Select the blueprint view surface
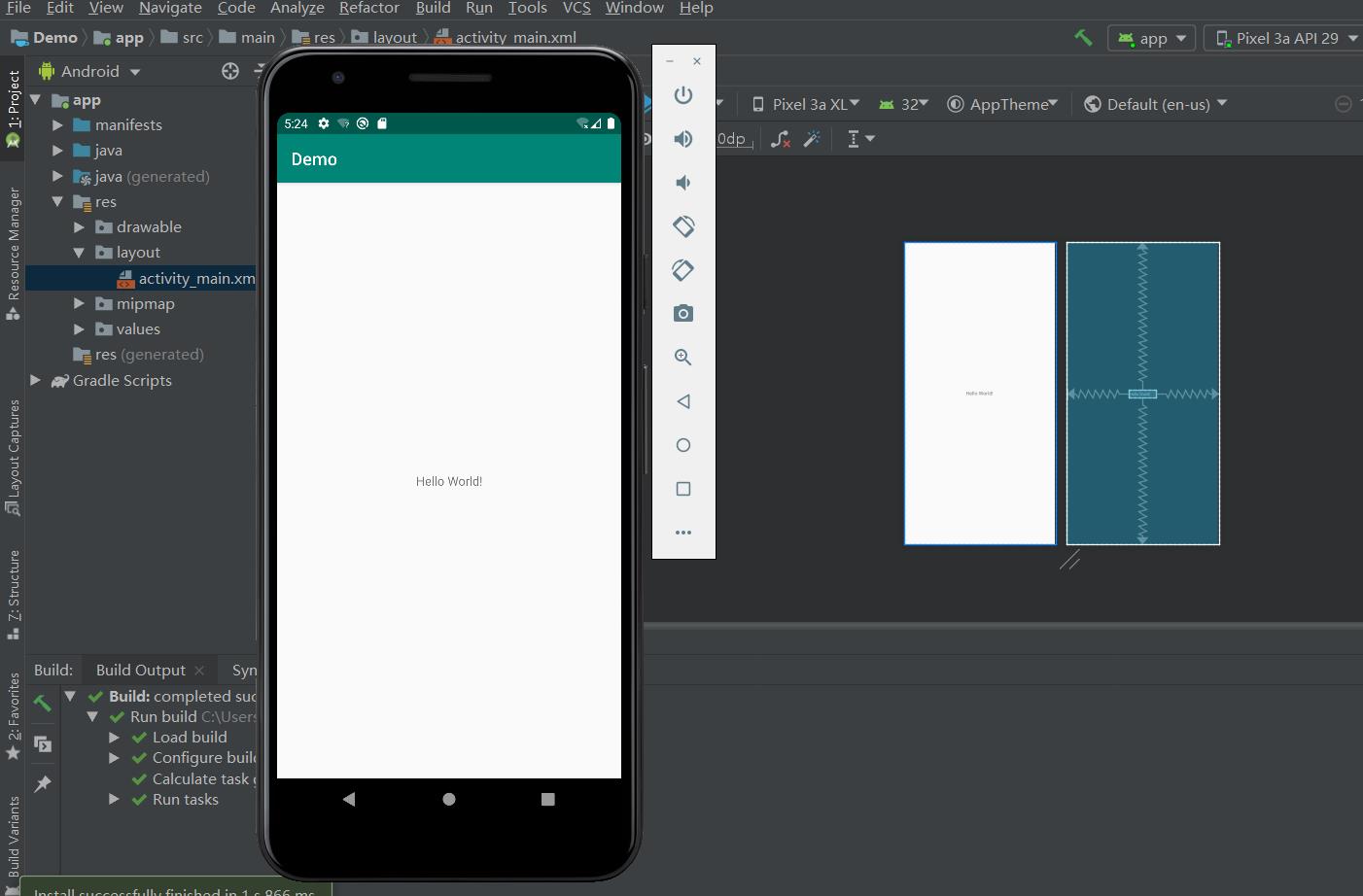The image size is (1363, 896). click(x=1143, y=394)
